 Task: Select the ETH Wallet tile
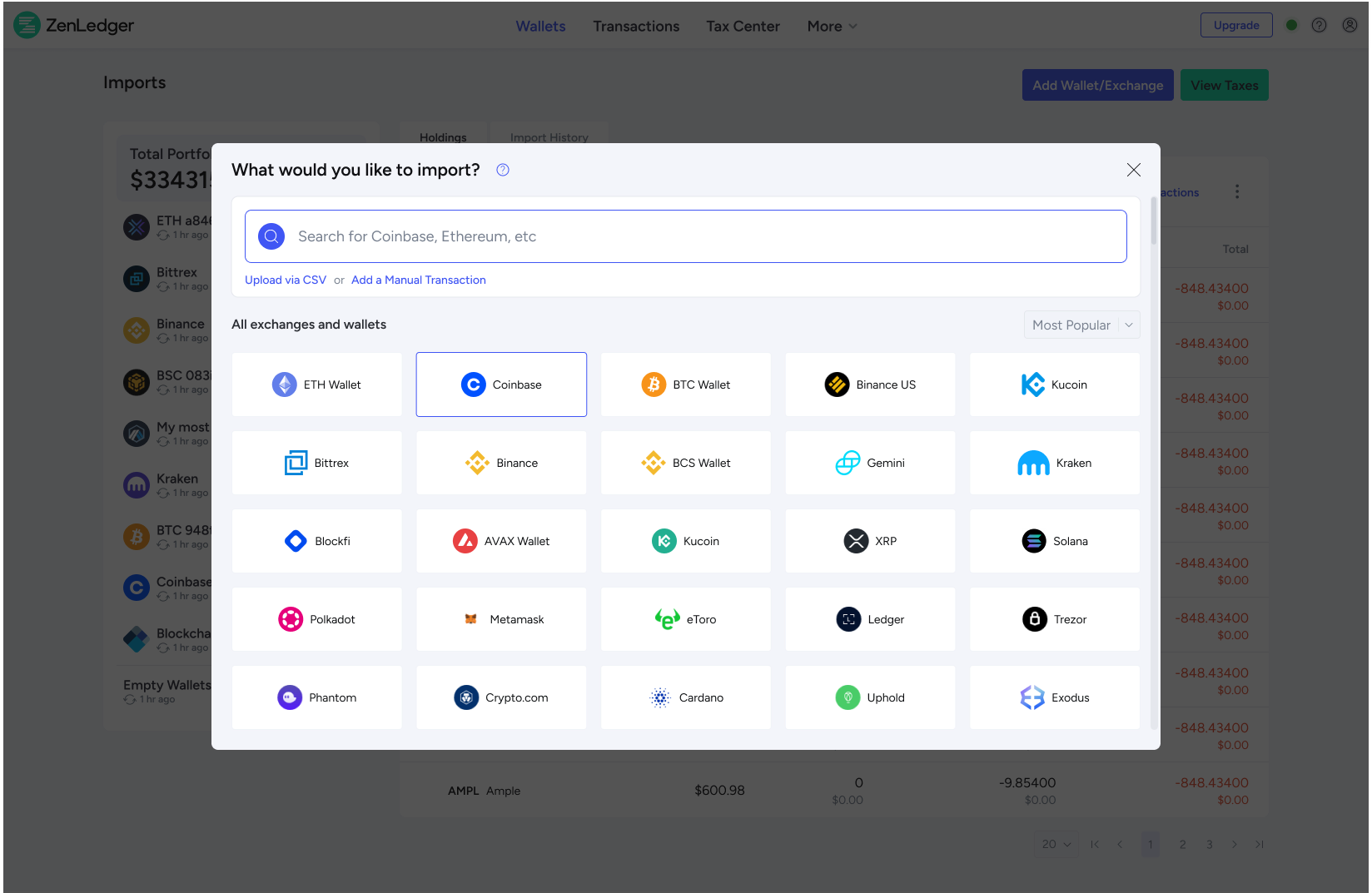(317, 384)
